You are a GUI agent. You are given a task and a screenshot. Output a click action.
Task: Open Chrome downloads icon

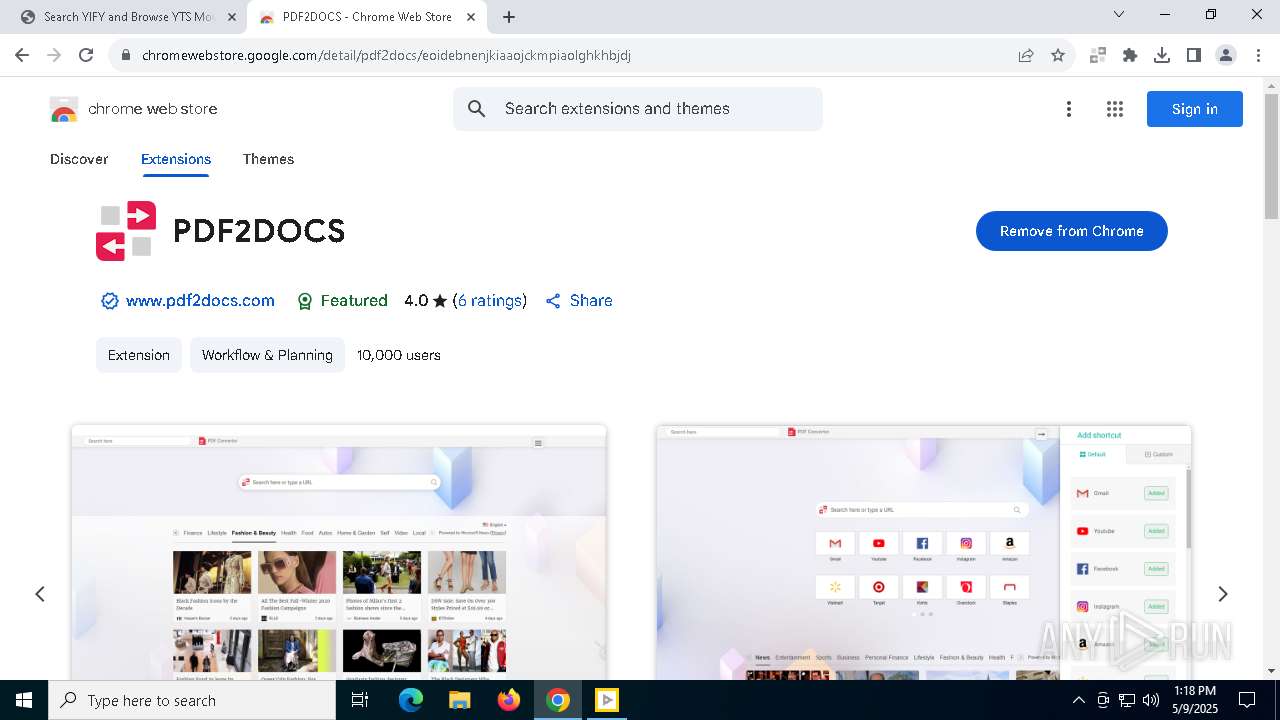[1162, 55]
